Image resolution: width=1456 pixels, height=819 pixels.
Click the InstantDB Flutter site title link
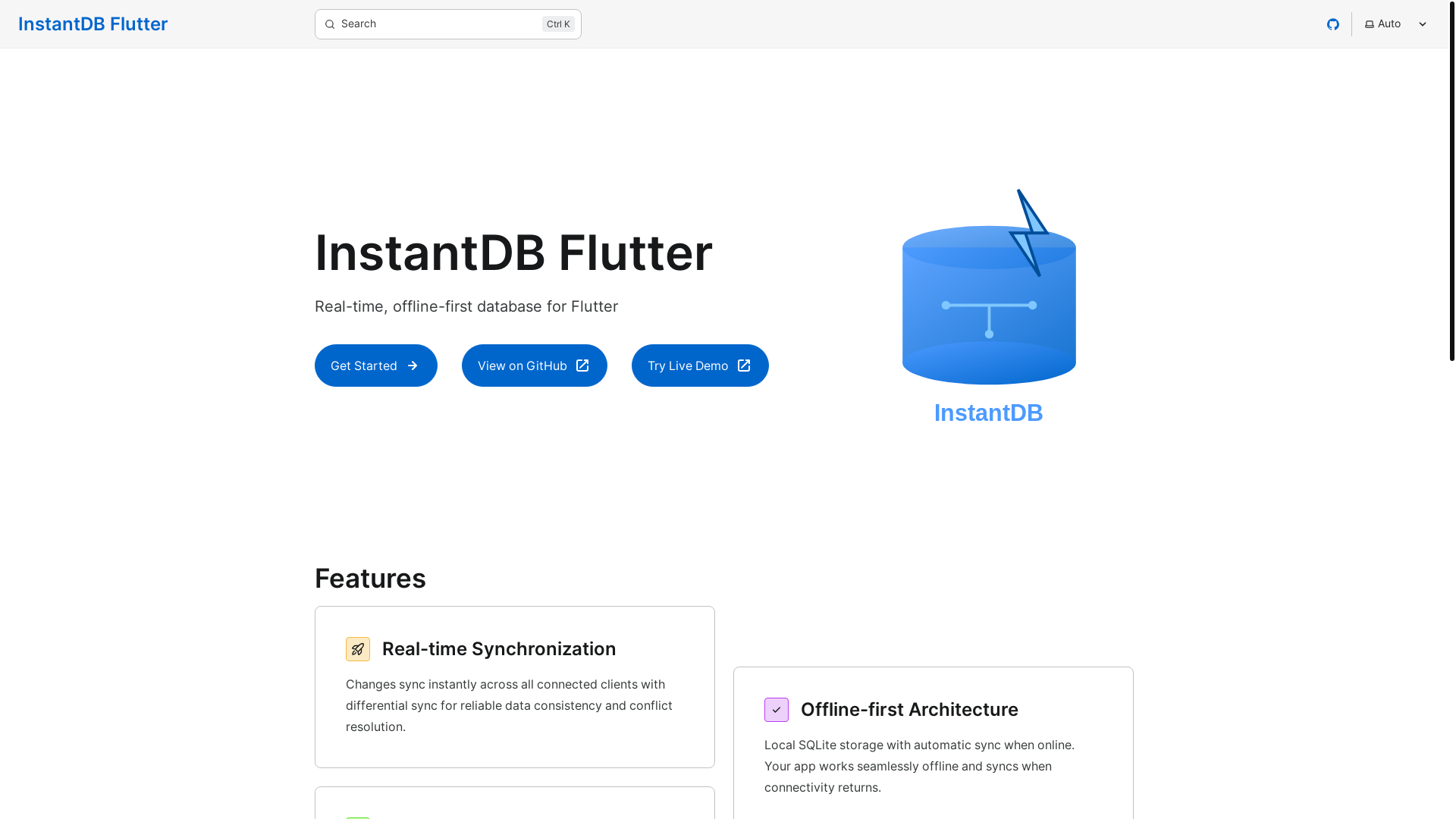pyautogui.click(x=93, y=24)
